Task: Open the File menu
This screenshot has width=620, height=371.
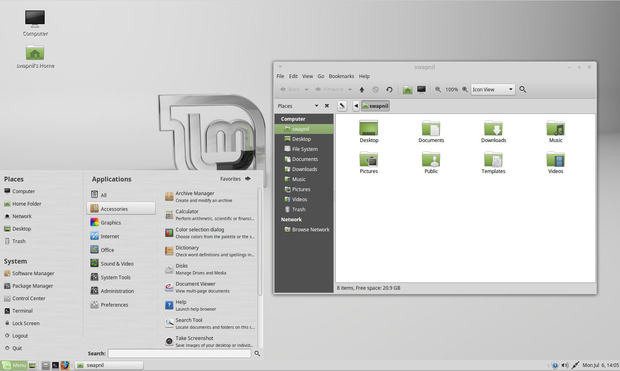Action: click(x=280, y=76)
